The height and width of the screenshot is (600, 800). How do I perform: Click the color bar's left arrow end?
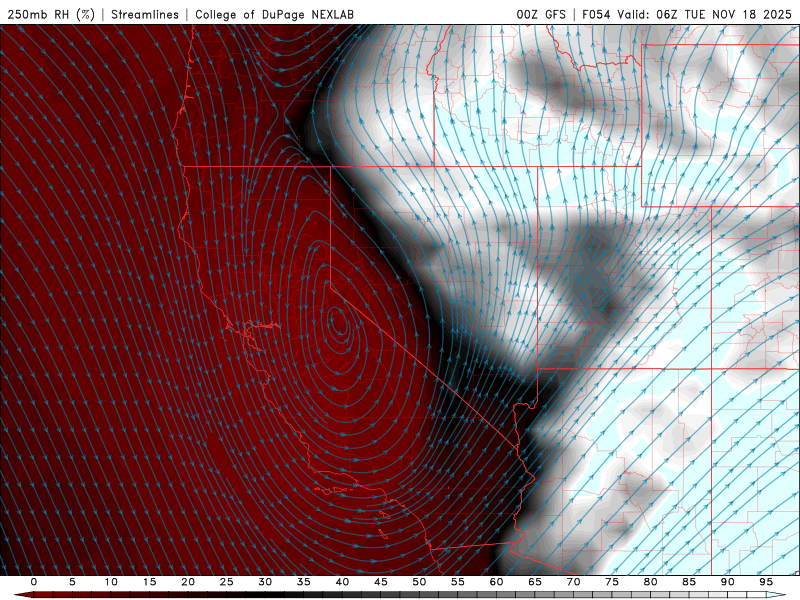(x=23, y=595)
